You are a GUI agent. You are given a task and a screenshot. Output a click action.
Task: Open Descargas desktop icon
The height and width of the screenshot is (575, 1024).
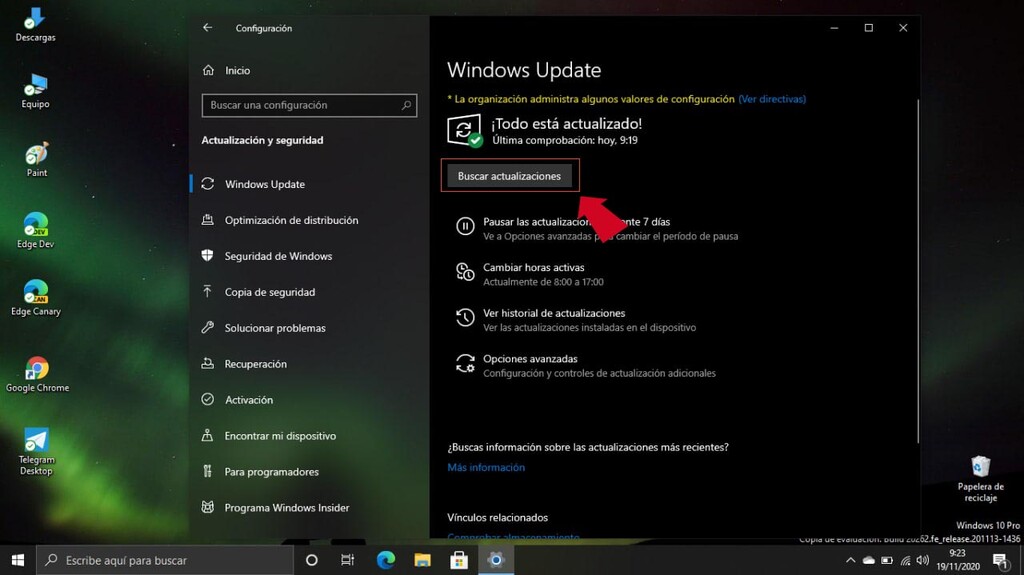pos(35,25)
